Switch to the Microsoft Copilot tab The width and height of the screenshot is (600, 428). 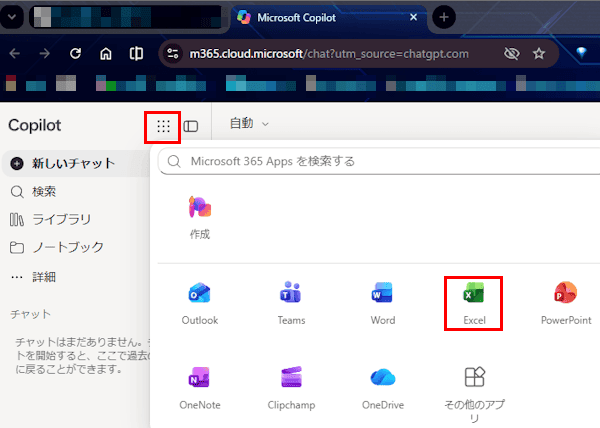329,18
